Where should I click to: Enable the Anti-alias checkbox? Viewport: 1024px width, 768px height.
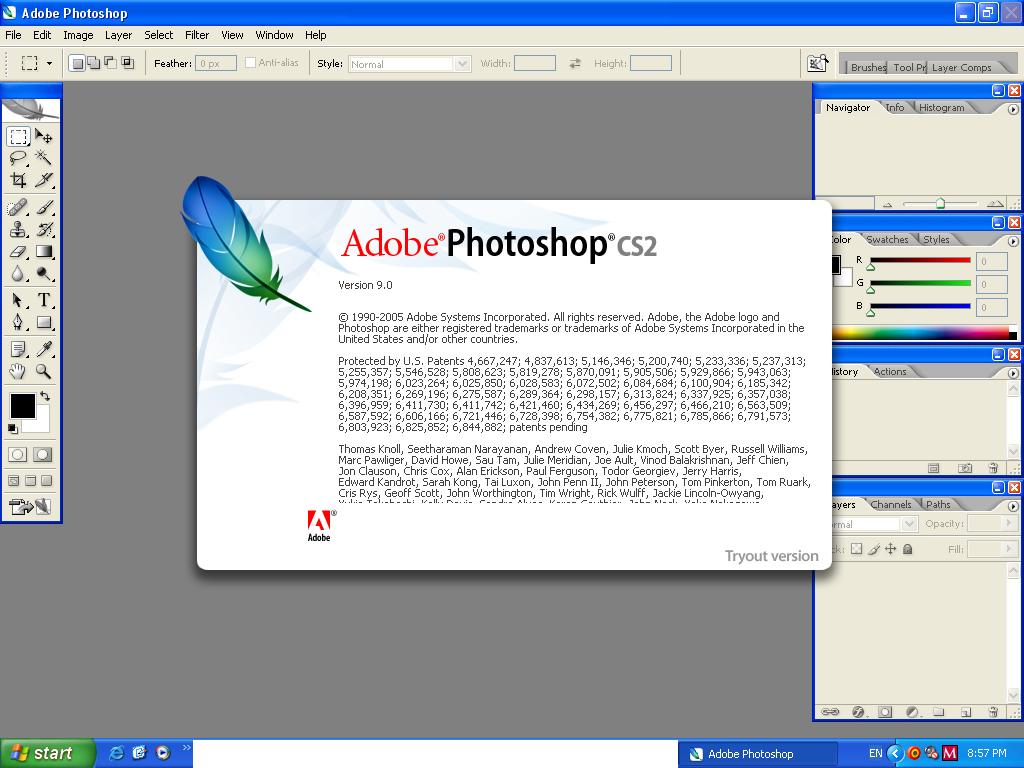[x=249, y=63]
